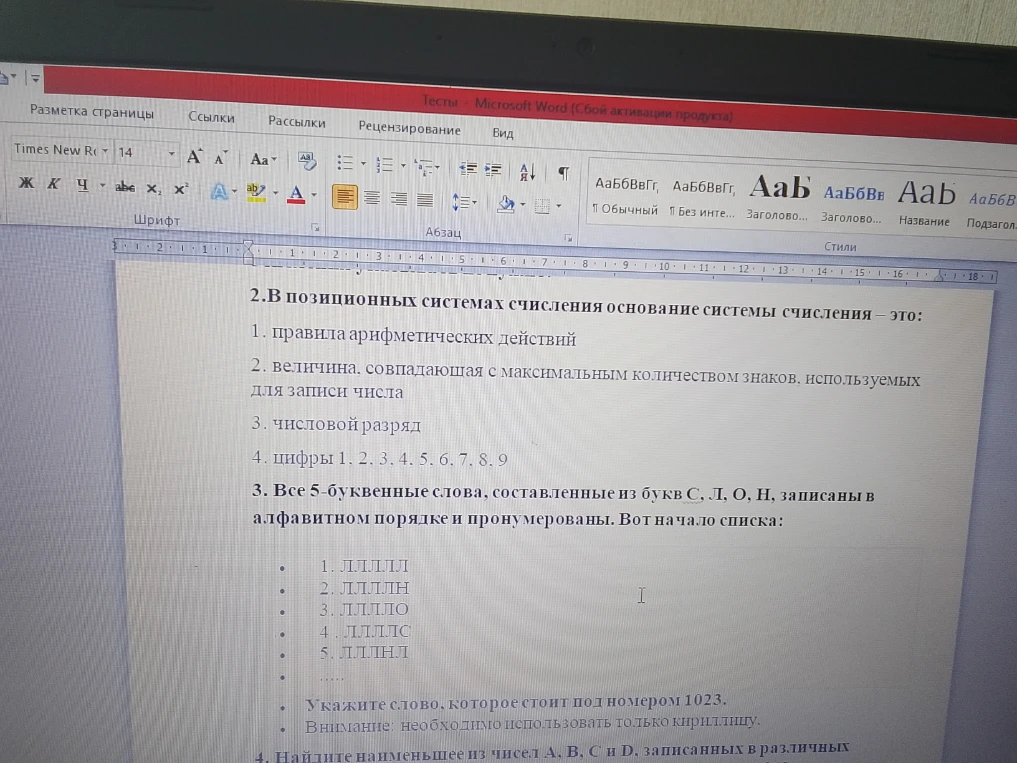Insert a multilevel list

[x=424, y=167]
